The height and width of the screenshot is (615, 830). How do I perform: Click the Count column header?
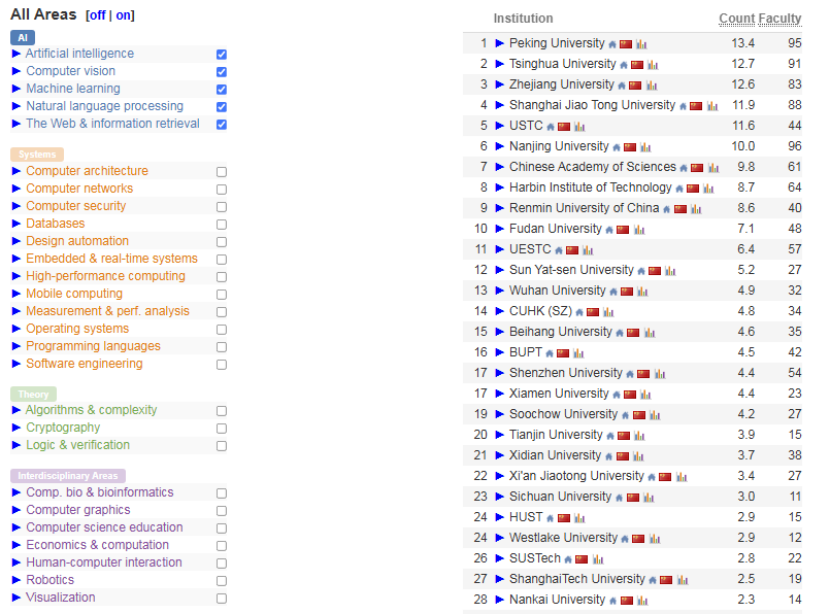tap(736, 18)
